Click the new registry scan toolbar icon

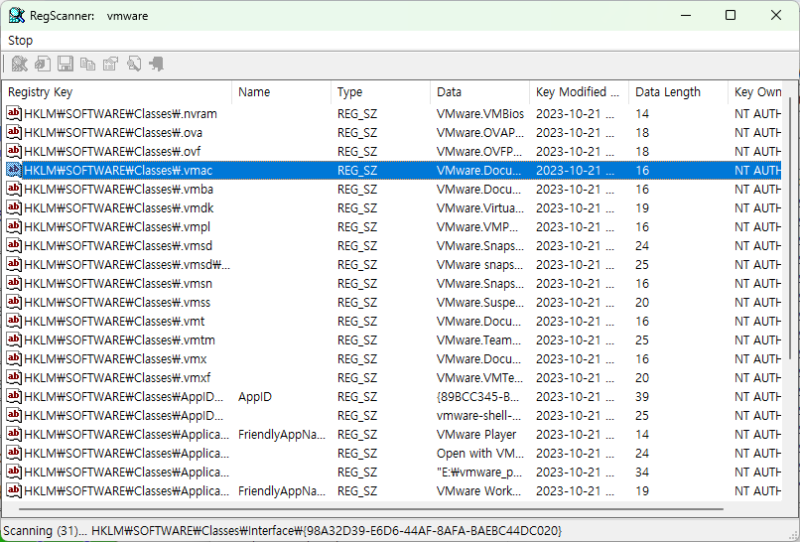coord(19,64)
